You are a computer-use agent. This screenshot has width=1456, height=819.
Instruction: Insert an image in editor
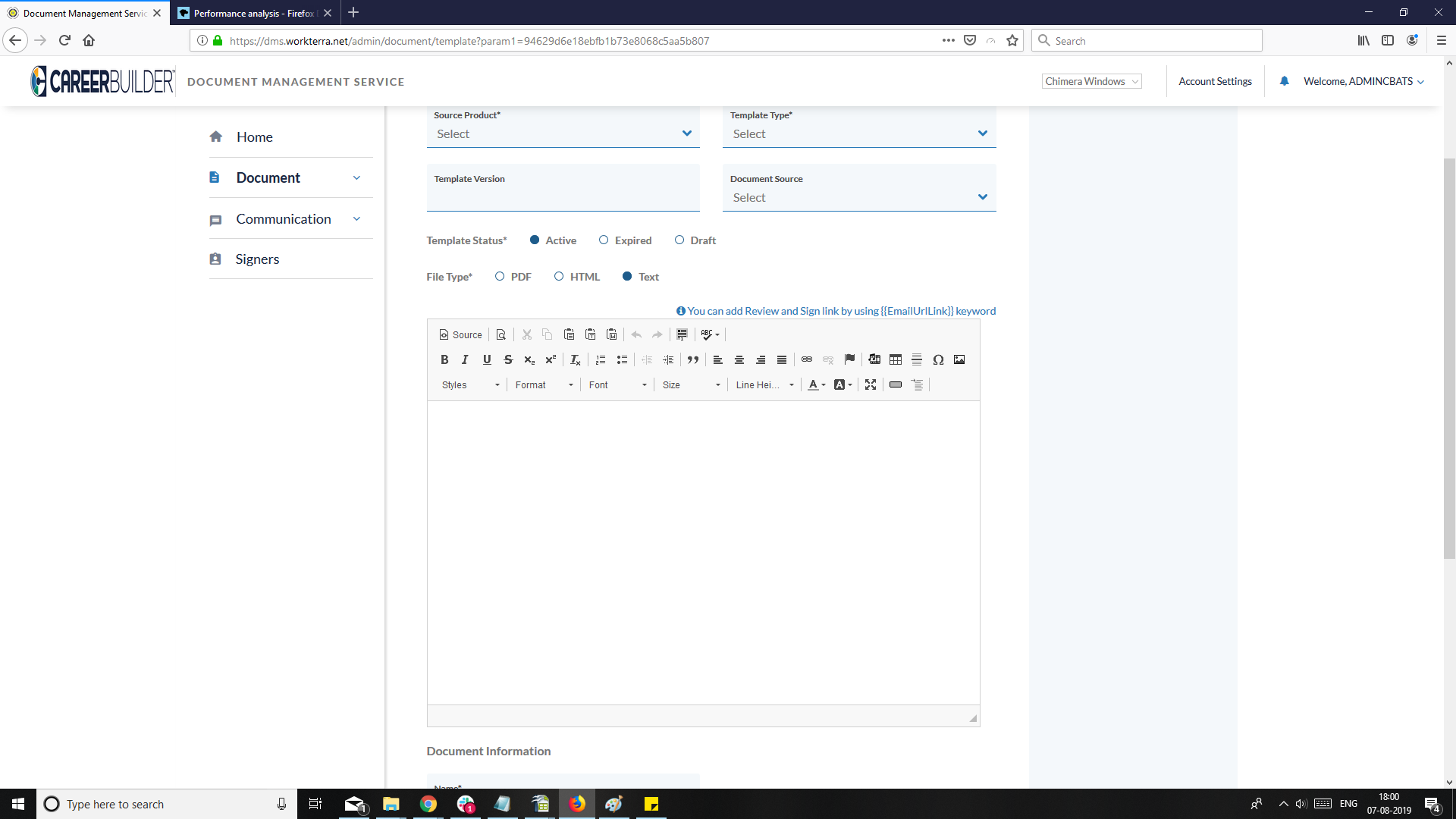click(959, 360)
